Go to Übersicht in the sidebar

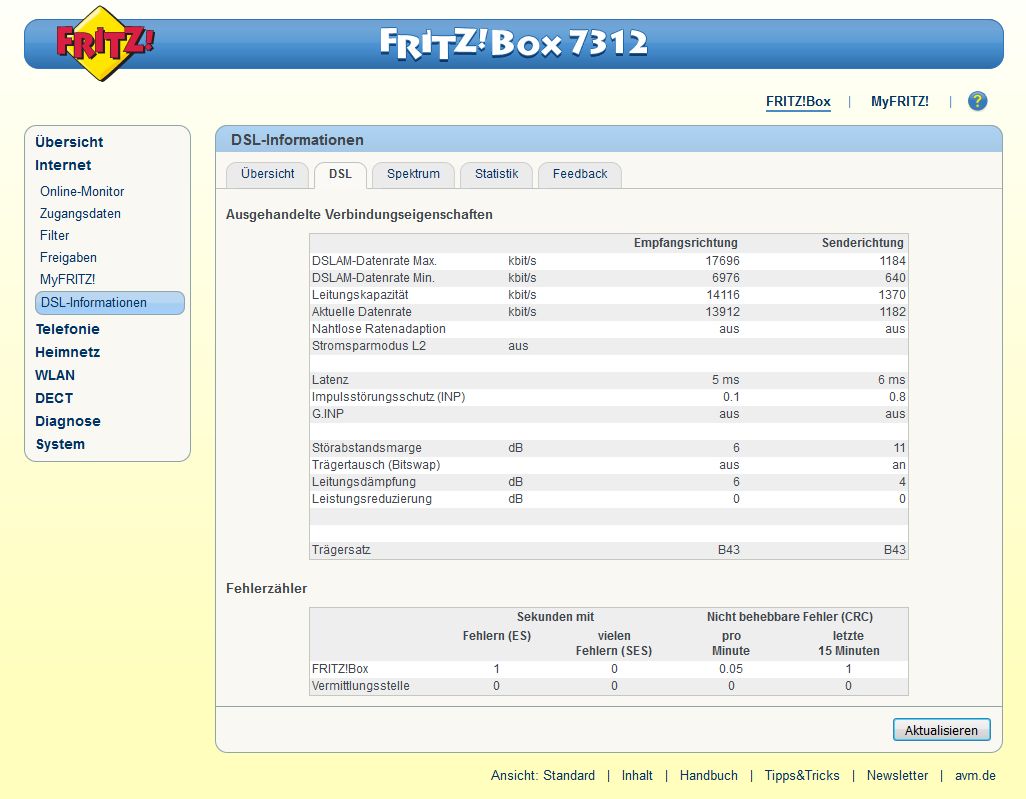tap(69, 142)
